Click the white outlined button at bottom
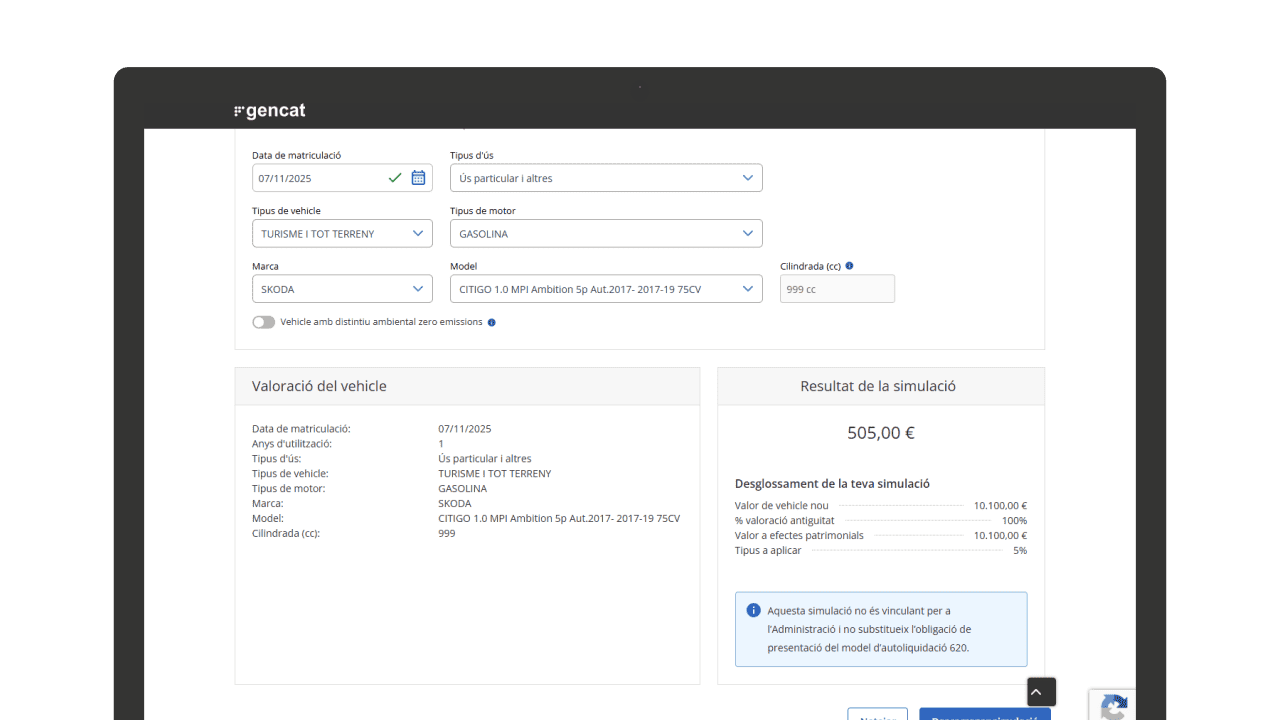This screenshot has width=1280, height=720. [877, 714]
